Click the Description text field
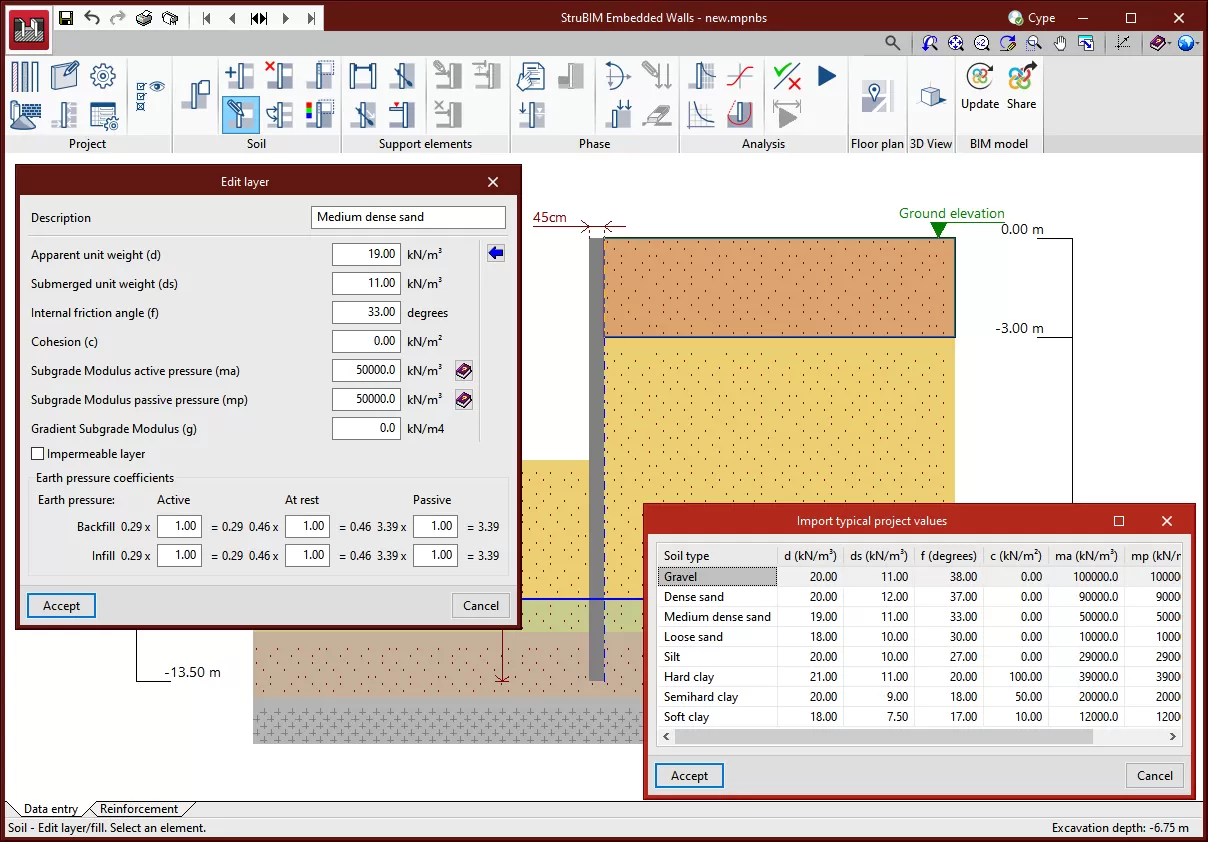Viewport: 1208px width, 842px height. pyautogui.click(x=408, y=217)
